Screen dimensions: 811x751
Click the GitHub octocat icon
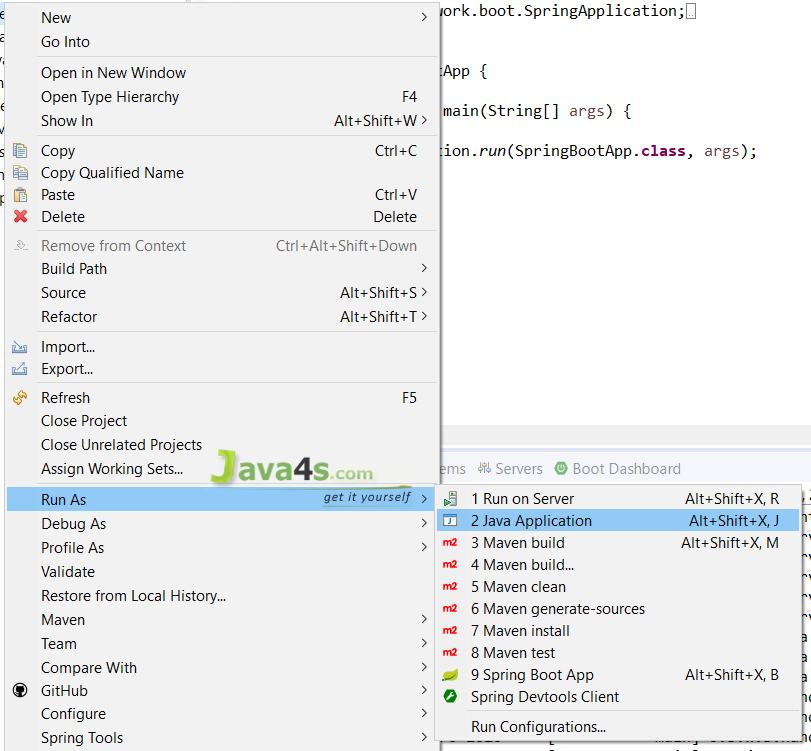(x=20, y=690)
